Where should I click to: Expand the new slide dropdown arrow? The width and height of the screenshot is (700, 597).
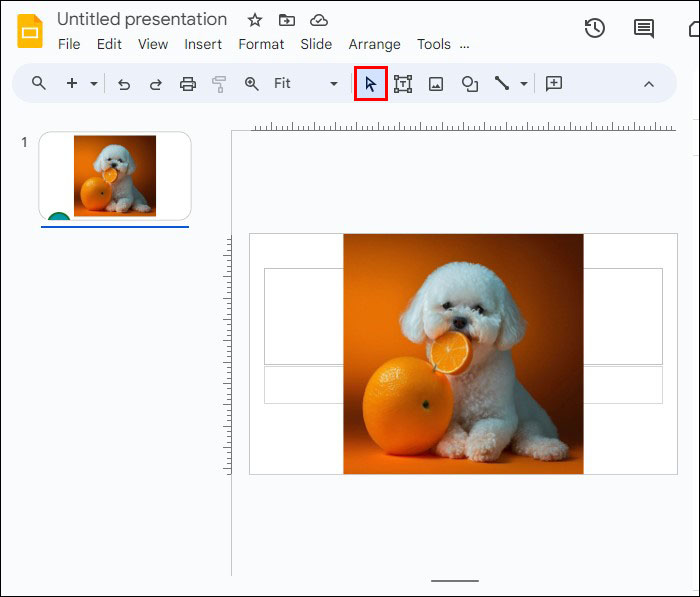point(94,84)
